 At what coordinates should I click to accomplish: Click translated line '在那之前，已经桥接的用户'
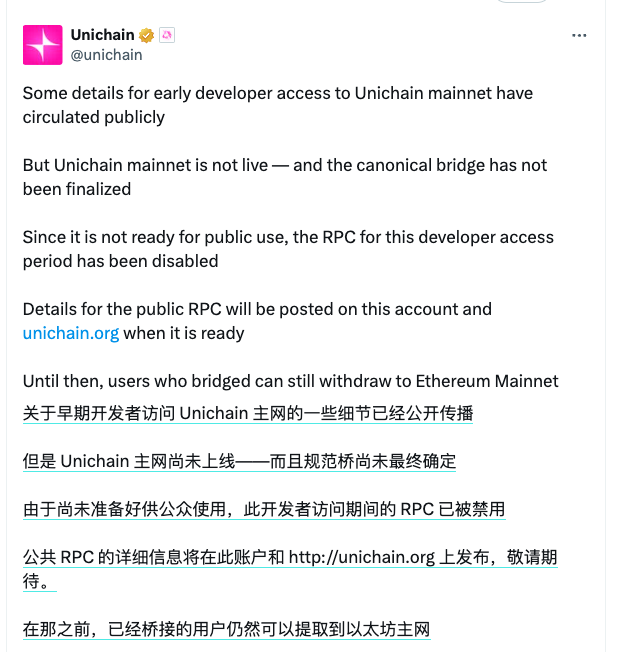[x=227, y=629]
